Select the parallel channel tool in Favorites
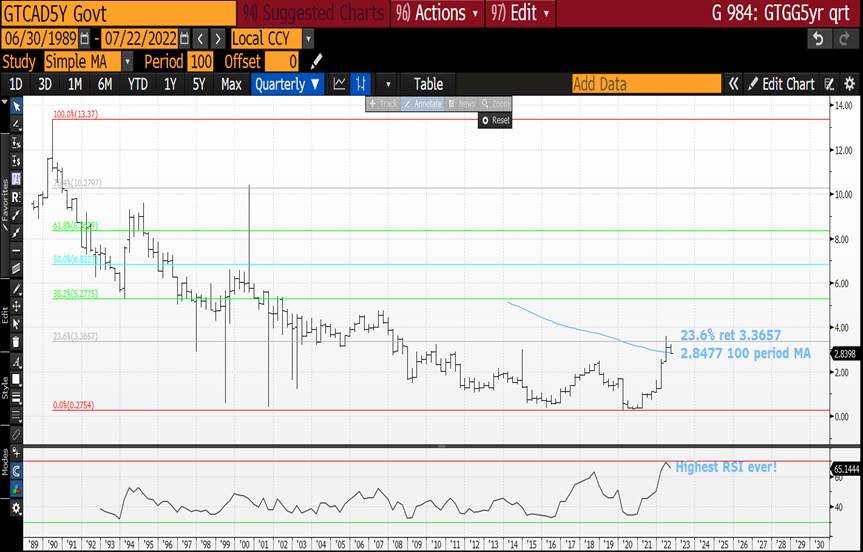863x552 pixels. click(16, 269)
